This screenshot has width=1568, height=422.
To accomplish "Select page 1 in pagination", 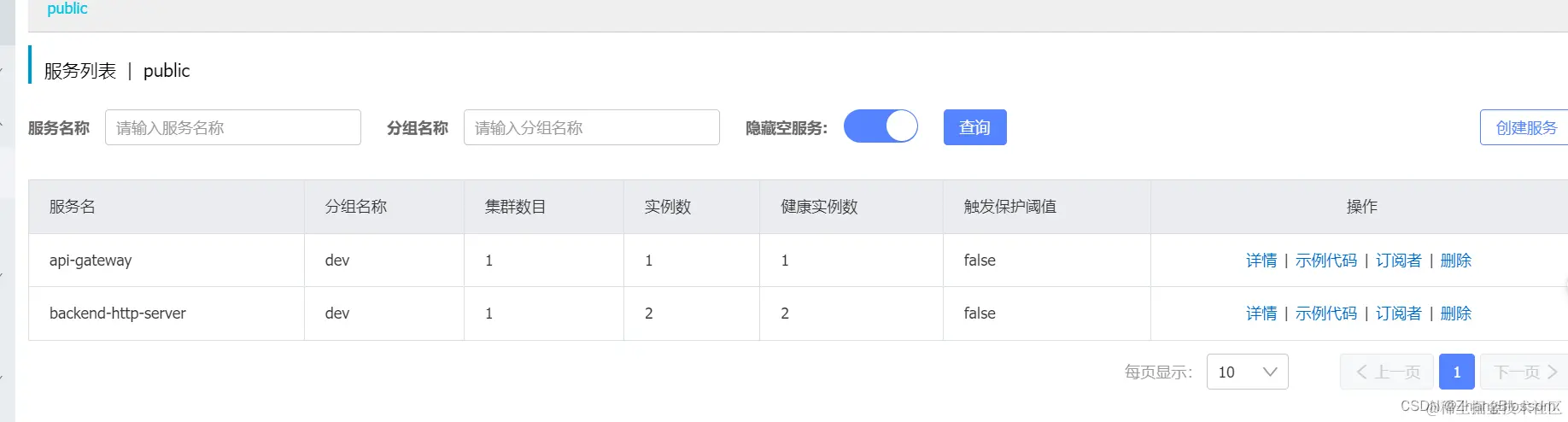I will coord(1457,372).
